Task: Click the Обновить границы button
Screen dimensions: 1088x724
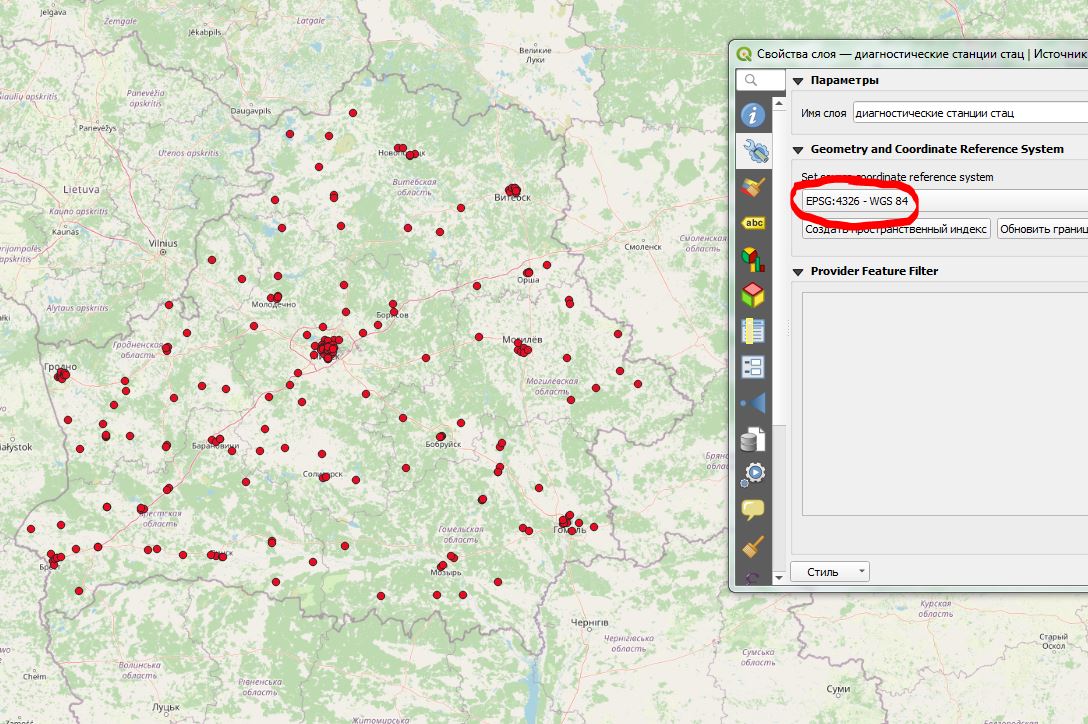Action: tap(1042, 229)
